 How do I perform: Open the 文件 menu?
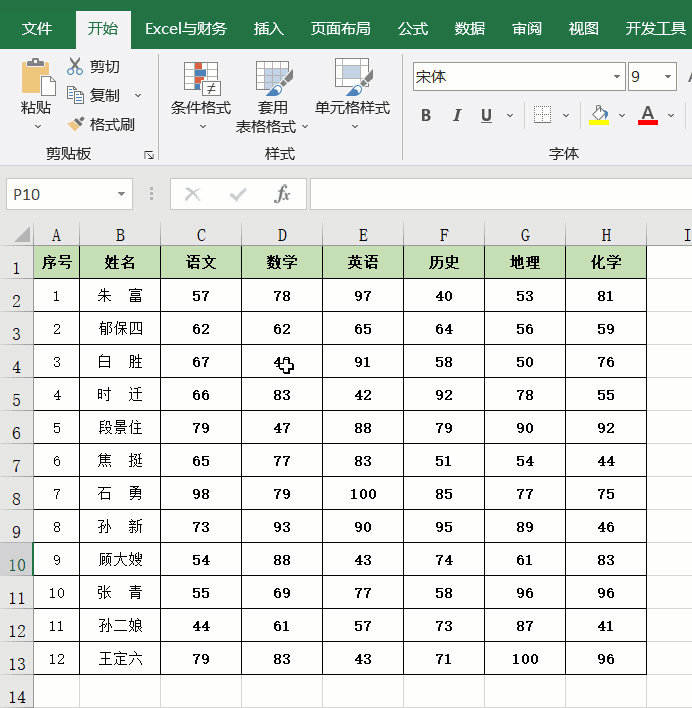tap(37, 29)
